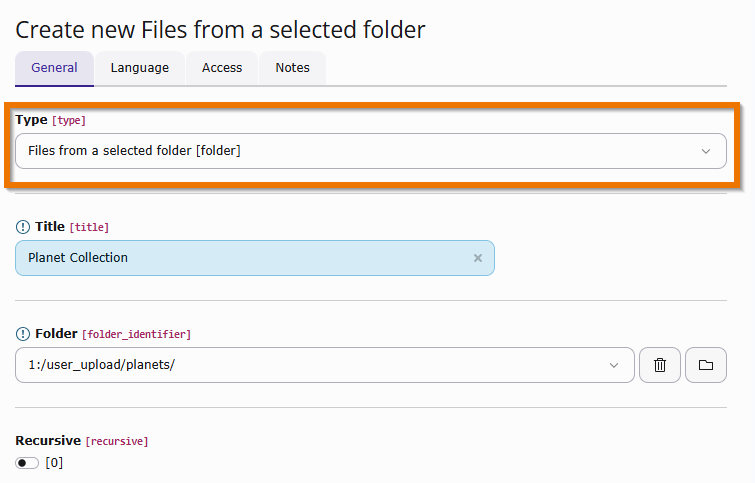Open the Type dropdown

click(x=371, y=151)
